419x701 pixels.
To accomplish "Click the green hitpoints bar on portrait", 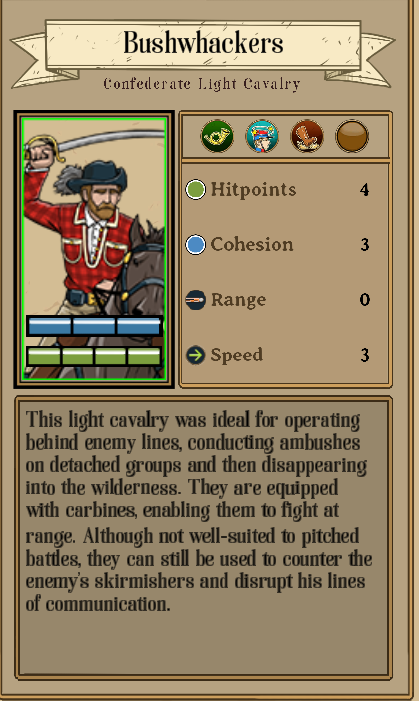I will point(94,356).
